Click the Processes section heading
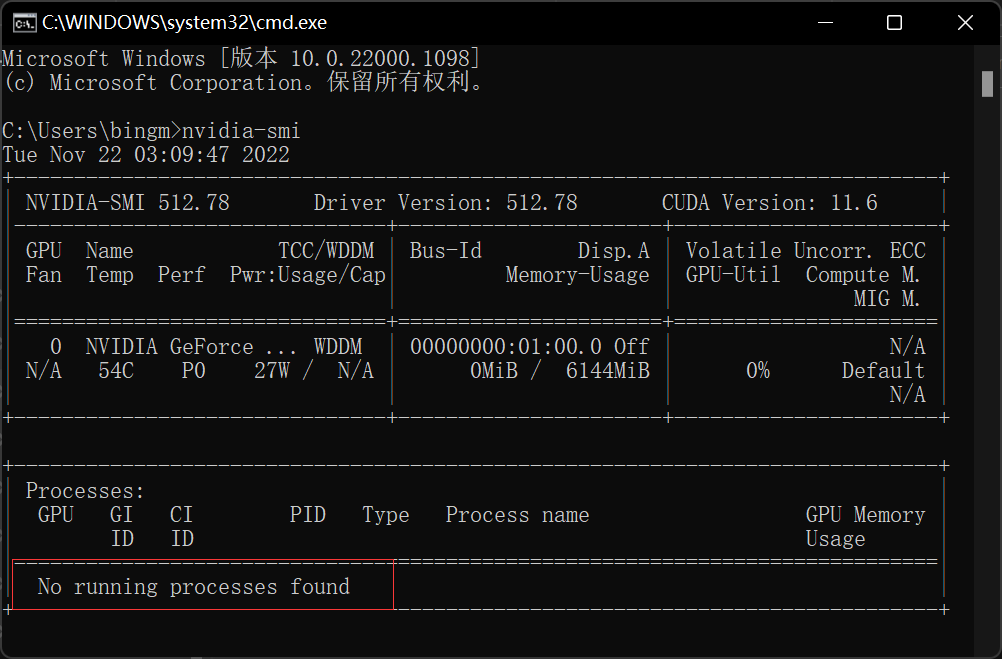This screenshot has height=659, width=1002. coord(85,491)
